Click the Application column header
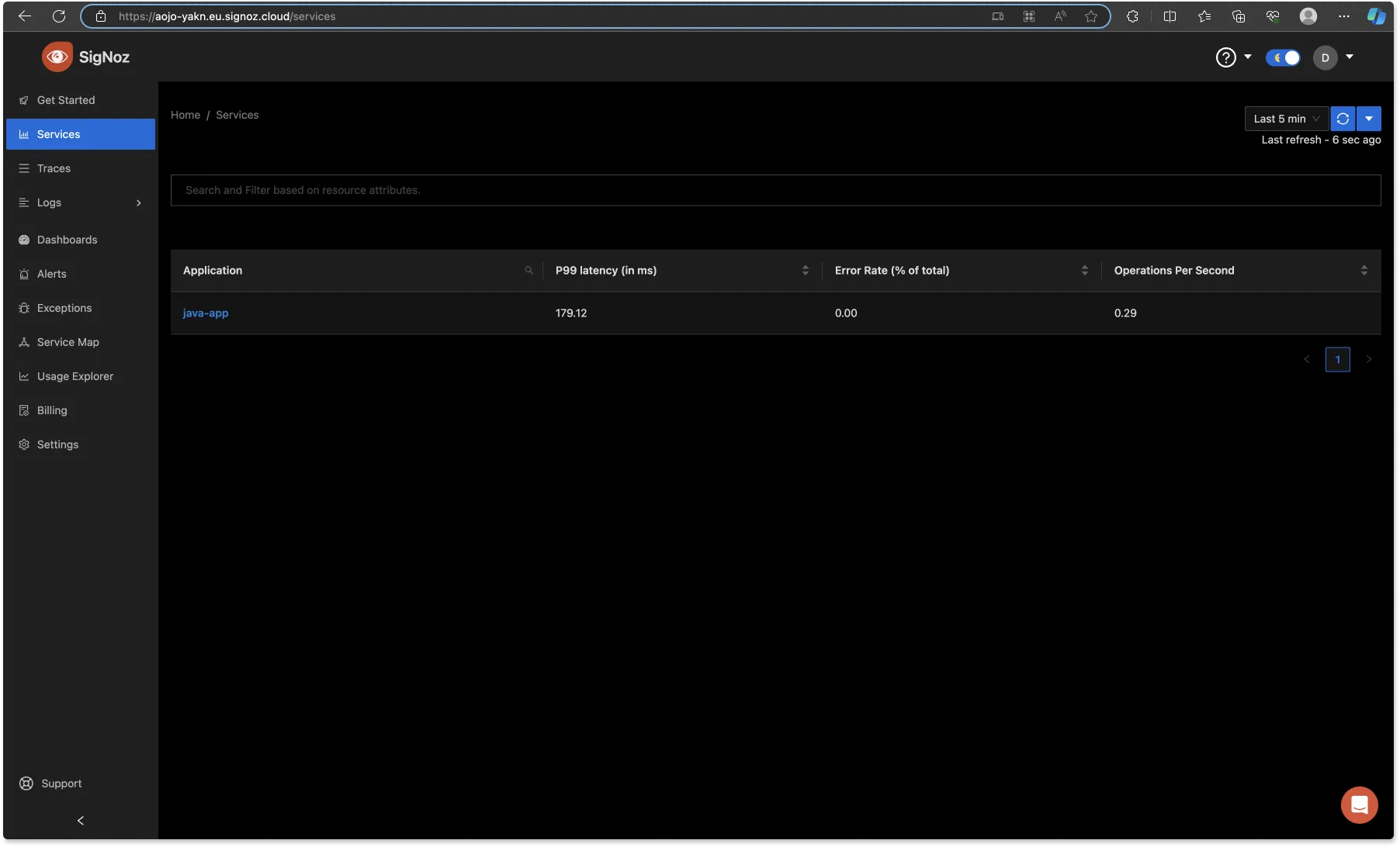The width and height of the screenshot is (1400, 847). 213,271
